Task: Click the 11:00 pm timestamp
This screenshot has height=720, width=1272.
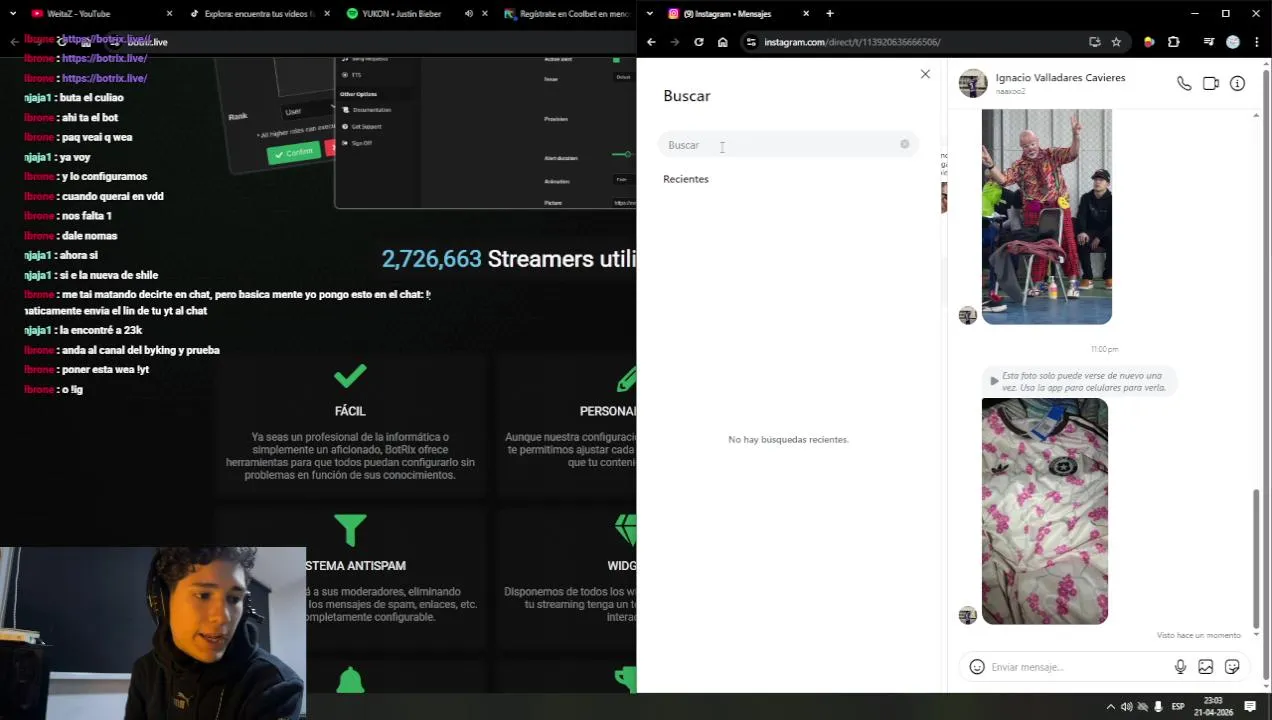Action: [x=1104, y=349]
